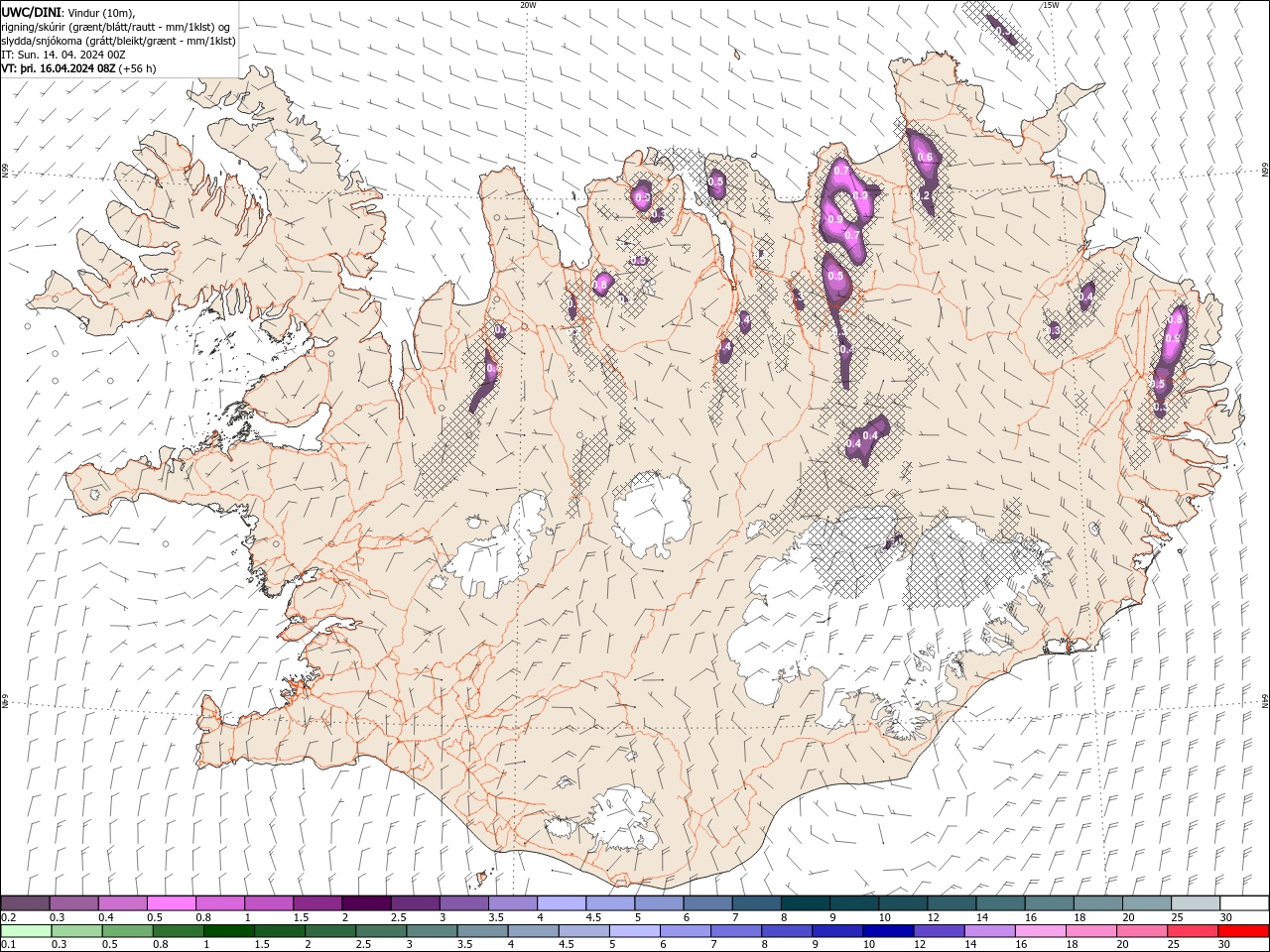Click the 0.6 snowfall value on the map

click(x=926, y=158)
